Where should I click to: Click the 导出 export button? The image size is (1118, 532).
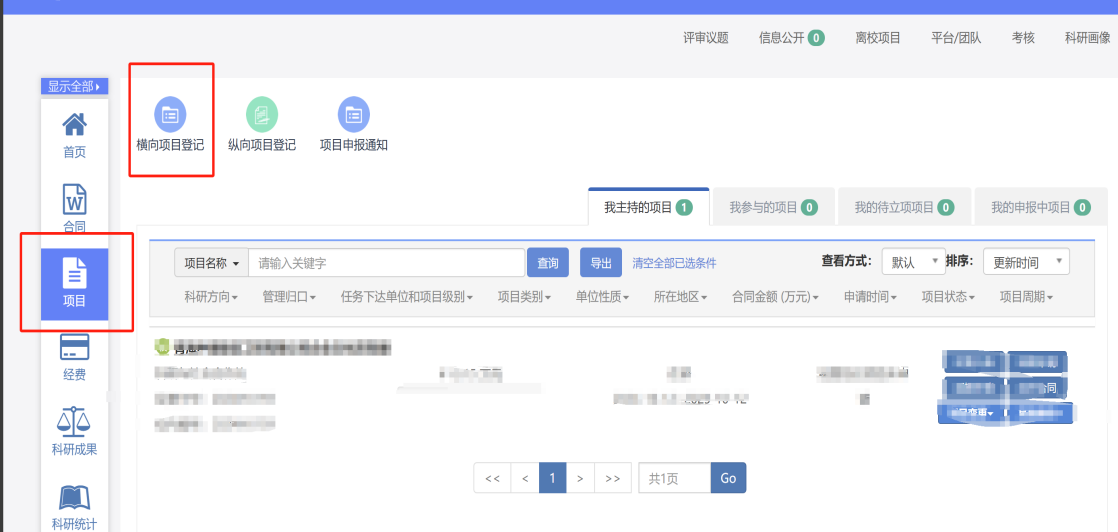(x=601, y=263)
